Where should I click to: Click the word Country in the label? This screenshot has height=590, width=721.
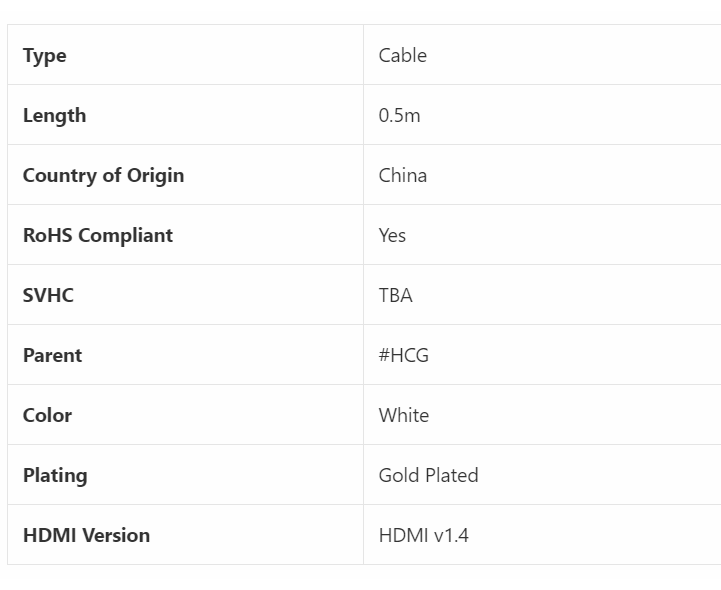(59, 175)
